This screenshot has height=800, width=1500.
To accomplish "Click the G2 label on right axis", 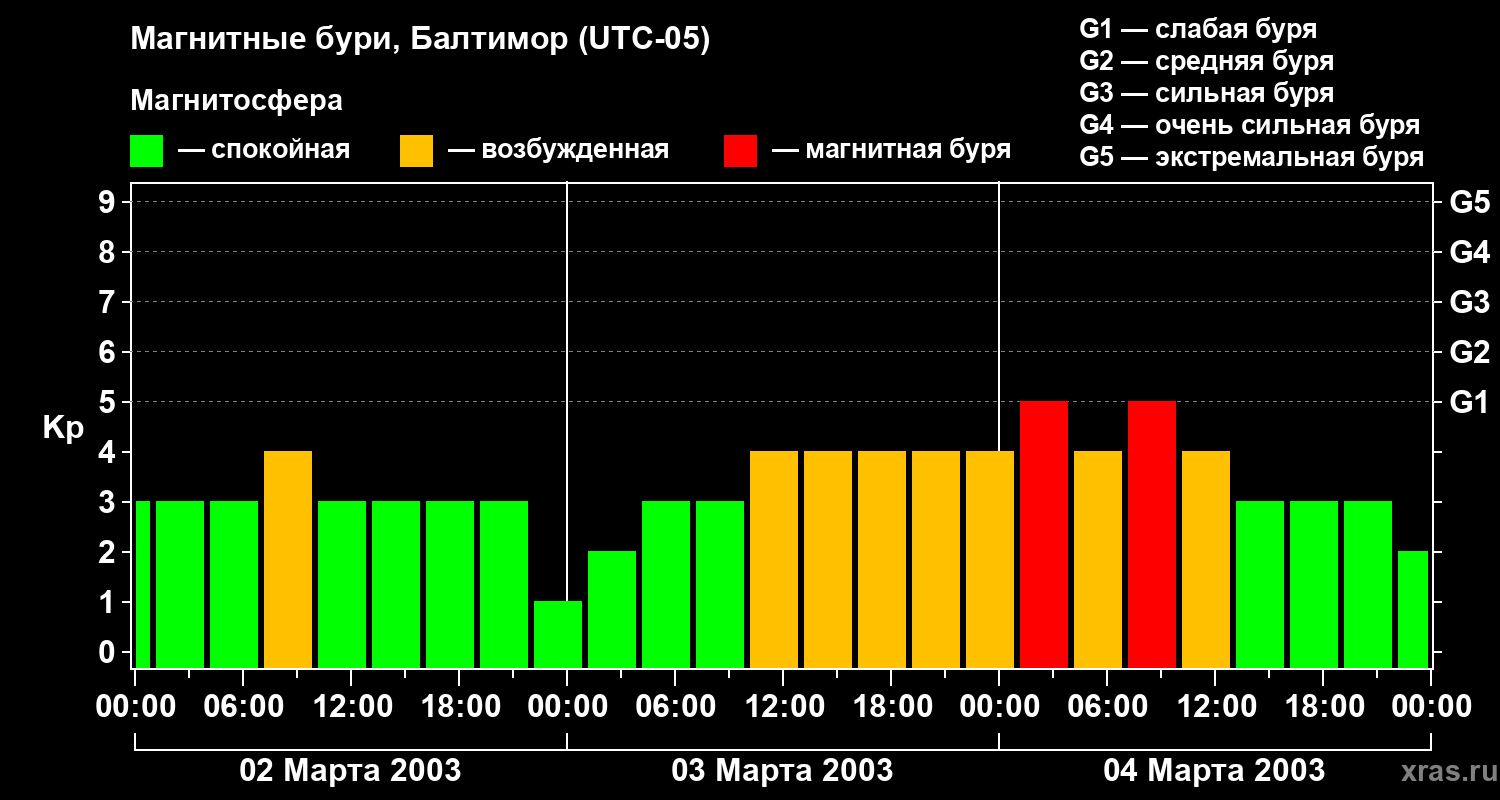I will pos(1470,352).
